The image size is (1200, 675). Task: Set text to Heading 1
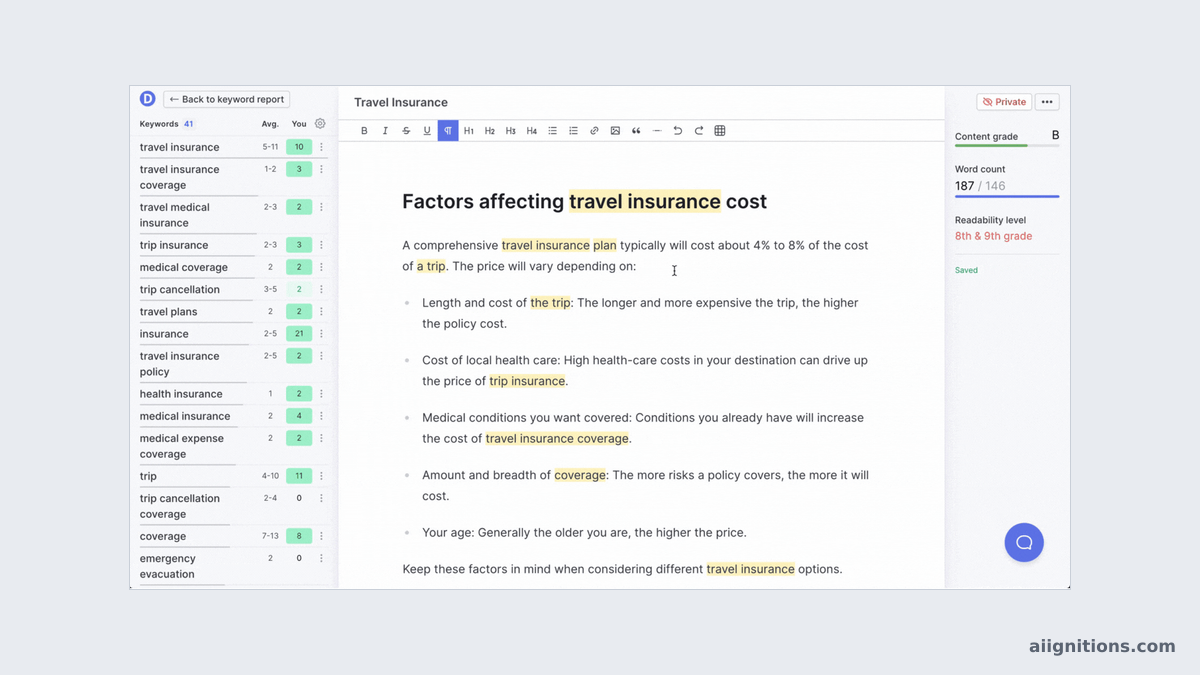point(469,131)
